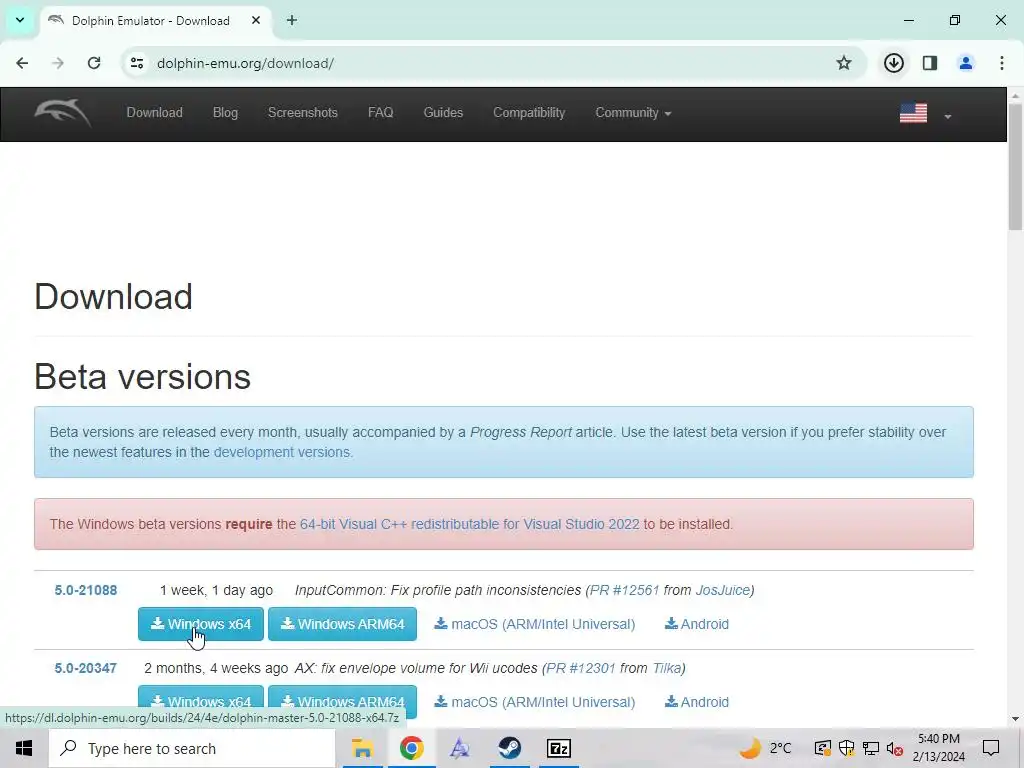Viewport: 1024px width, 768px height.
Task: Open PR #12301 link
Action: [581, 669]
